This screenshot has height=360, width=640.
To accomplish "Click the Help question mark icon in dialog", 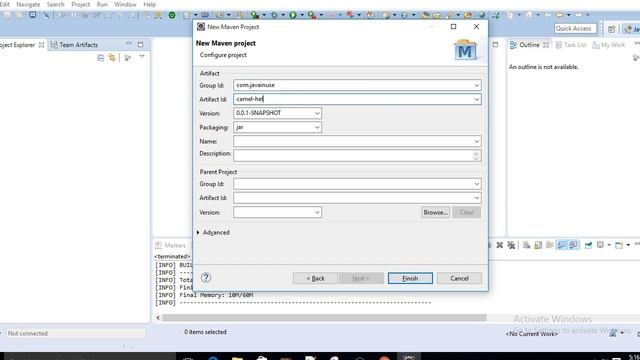I will click(206, 278).
